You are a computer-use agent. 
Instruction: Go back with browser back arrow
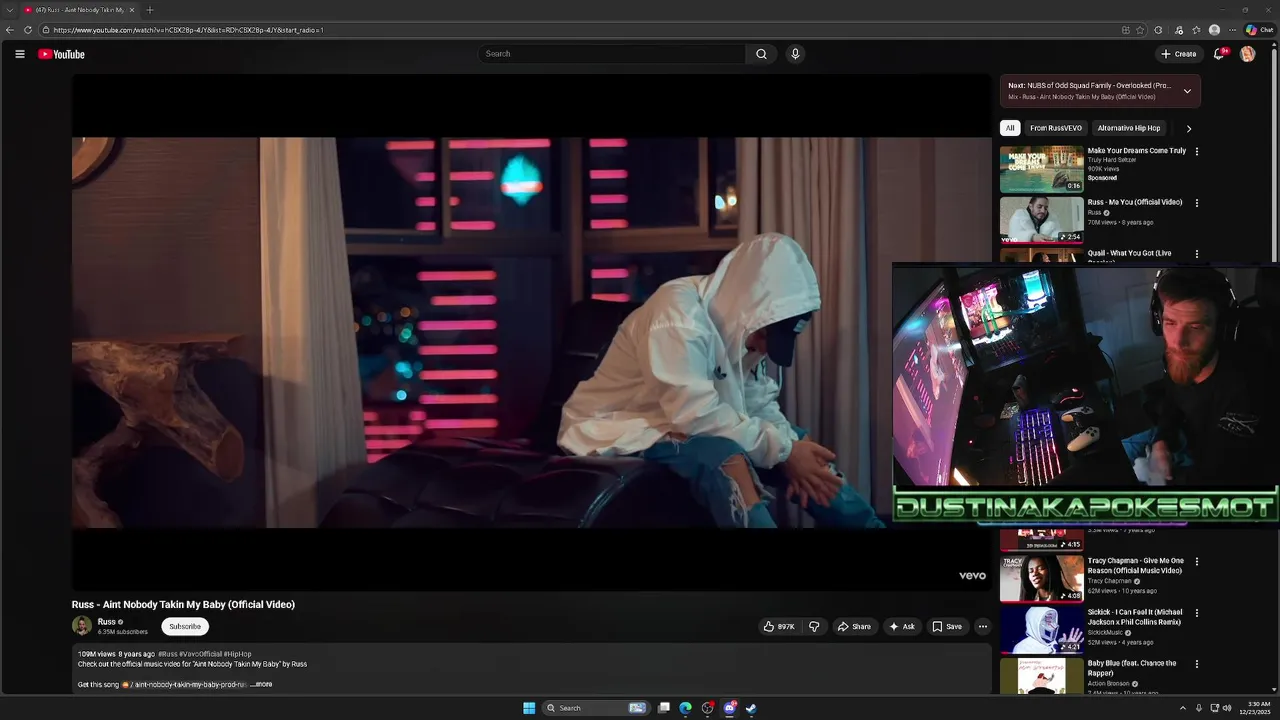(x=10, y=30)
